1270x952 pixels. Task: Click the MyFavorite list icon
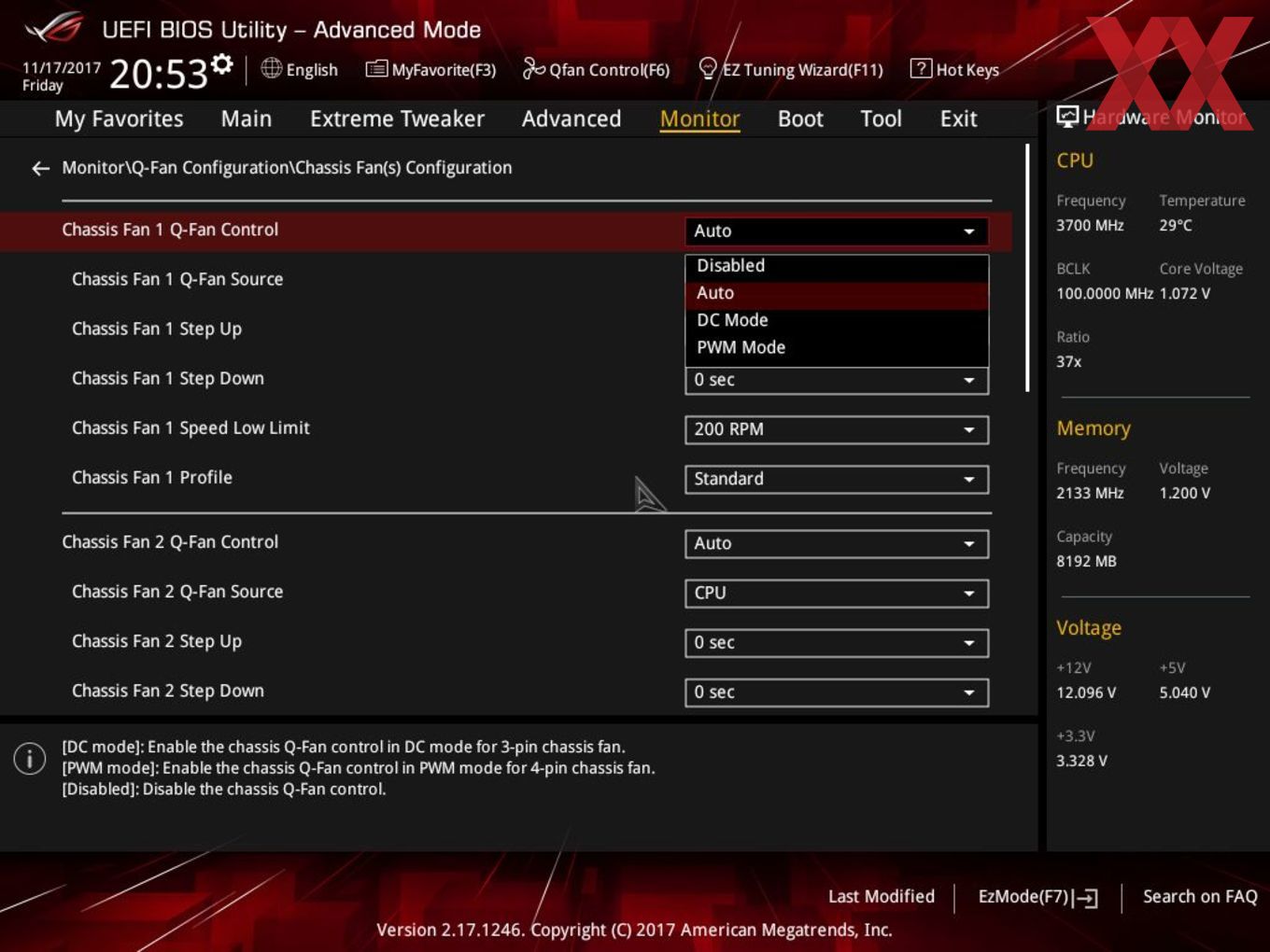[x=376, y=69]
